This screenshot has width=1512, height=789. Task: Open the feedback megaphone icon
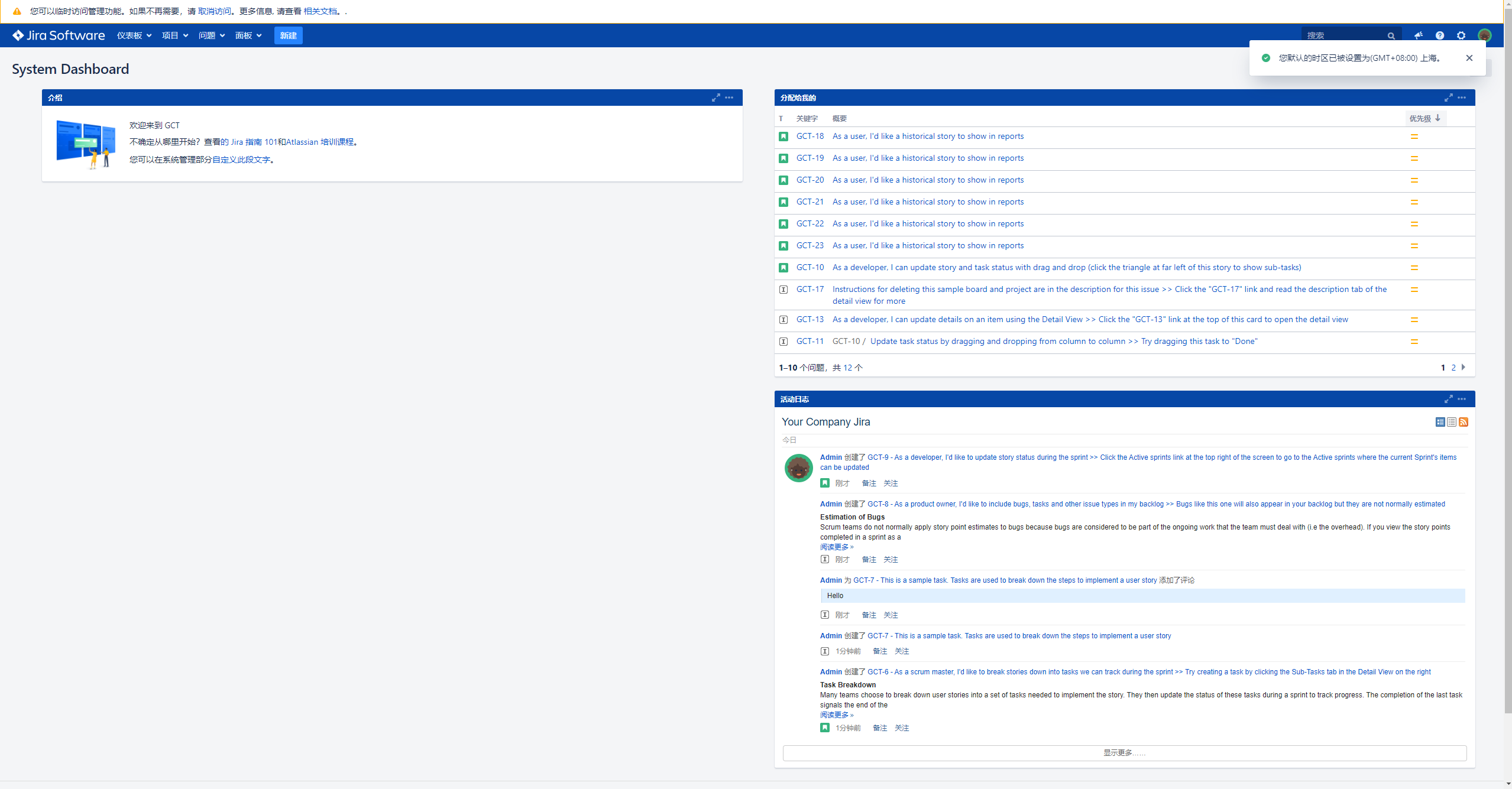pos(1418,35)
